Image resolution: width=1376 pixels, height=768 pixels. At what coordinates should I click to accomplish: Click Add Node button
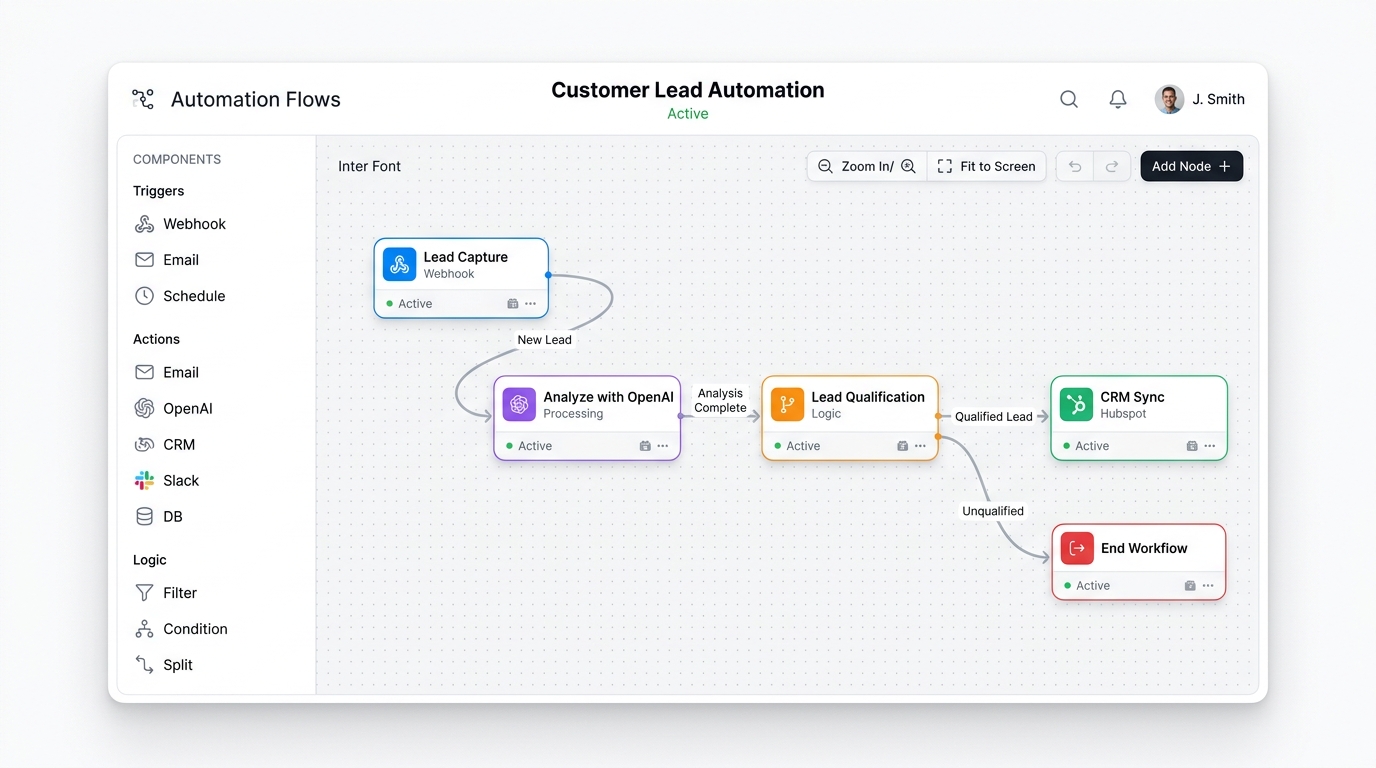[1191, 166]
